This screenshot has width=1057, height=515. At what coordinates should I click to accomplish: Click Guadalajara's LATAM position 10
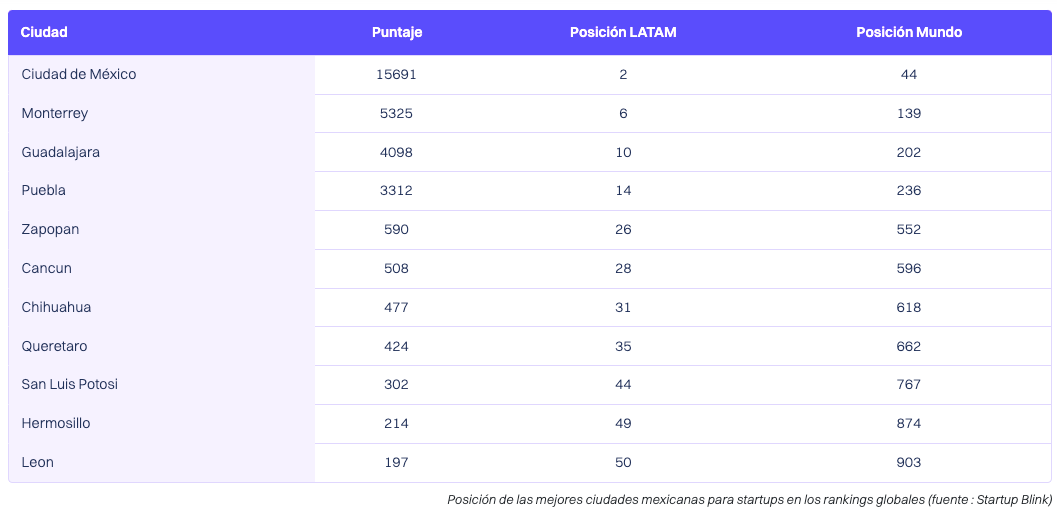[623, 152]
